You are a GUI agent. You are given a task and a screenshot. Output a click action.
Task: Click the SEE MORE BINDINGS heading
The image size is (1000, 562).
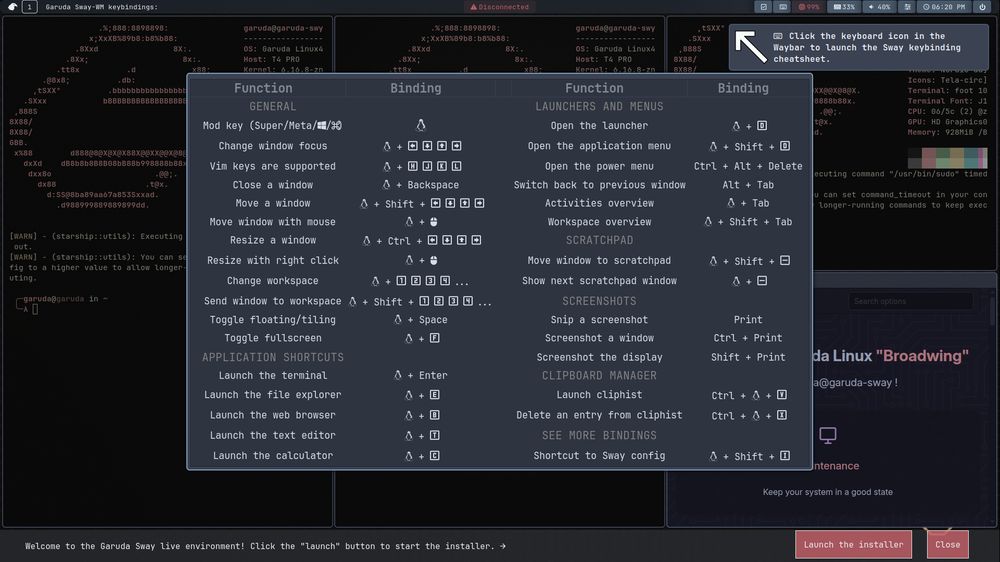pyautogui.click(x=599, y=436)
